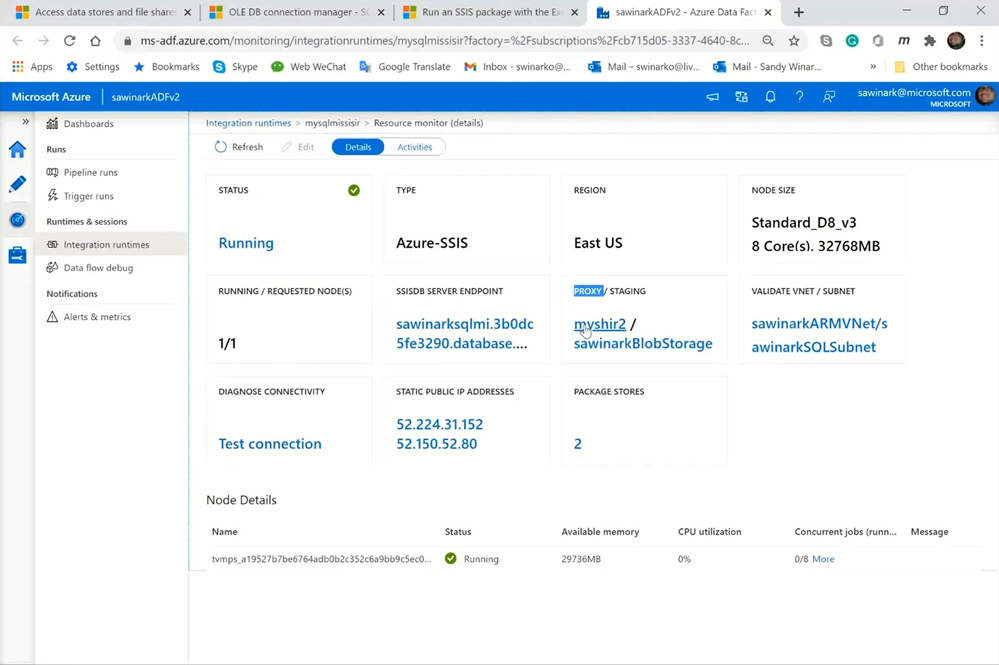
Task: Open the Author pencil icon in left rail
Action: click(17, 184)
